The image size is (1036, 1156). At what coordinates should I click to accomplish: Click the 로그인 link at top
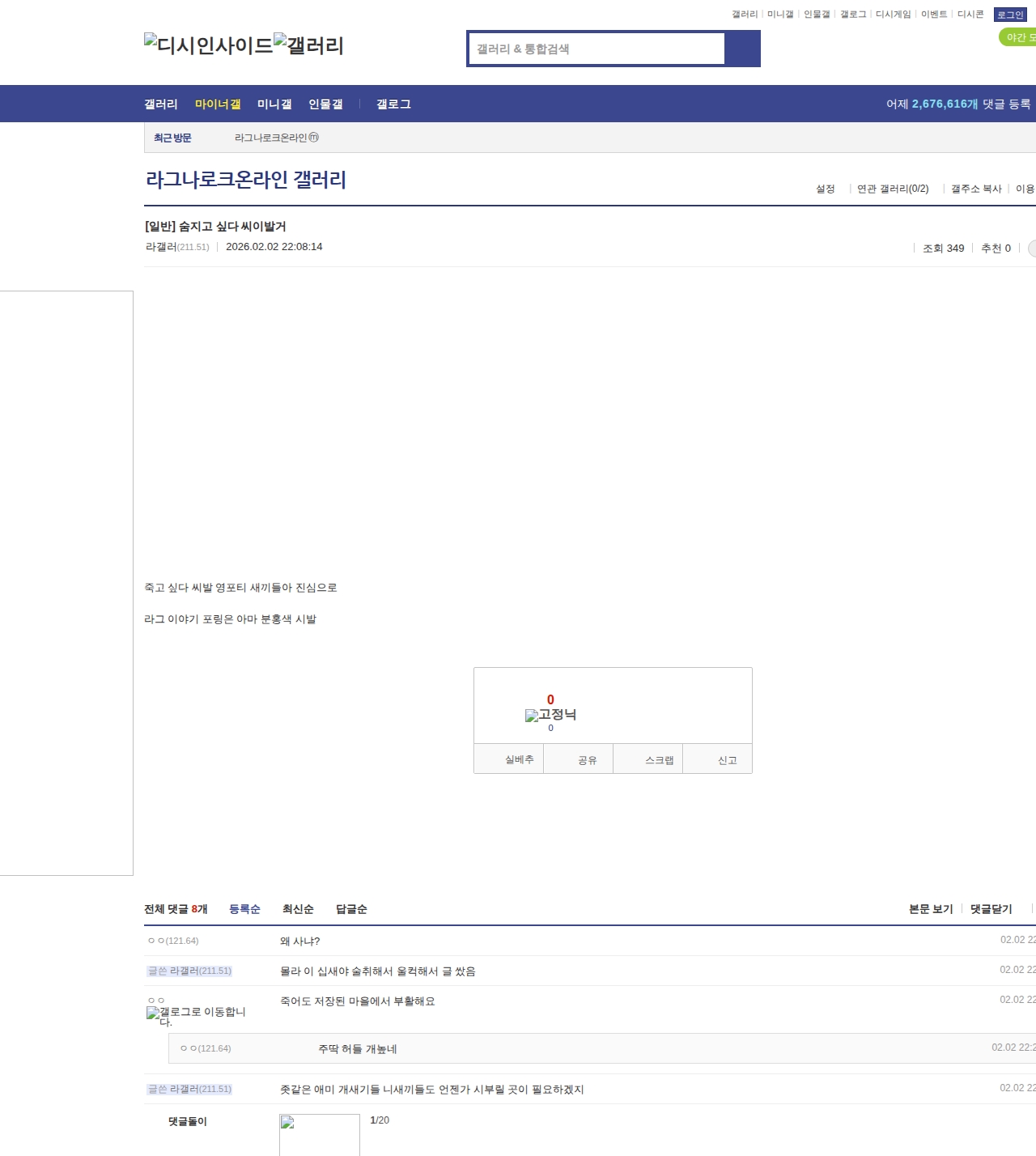(1010, 15)
